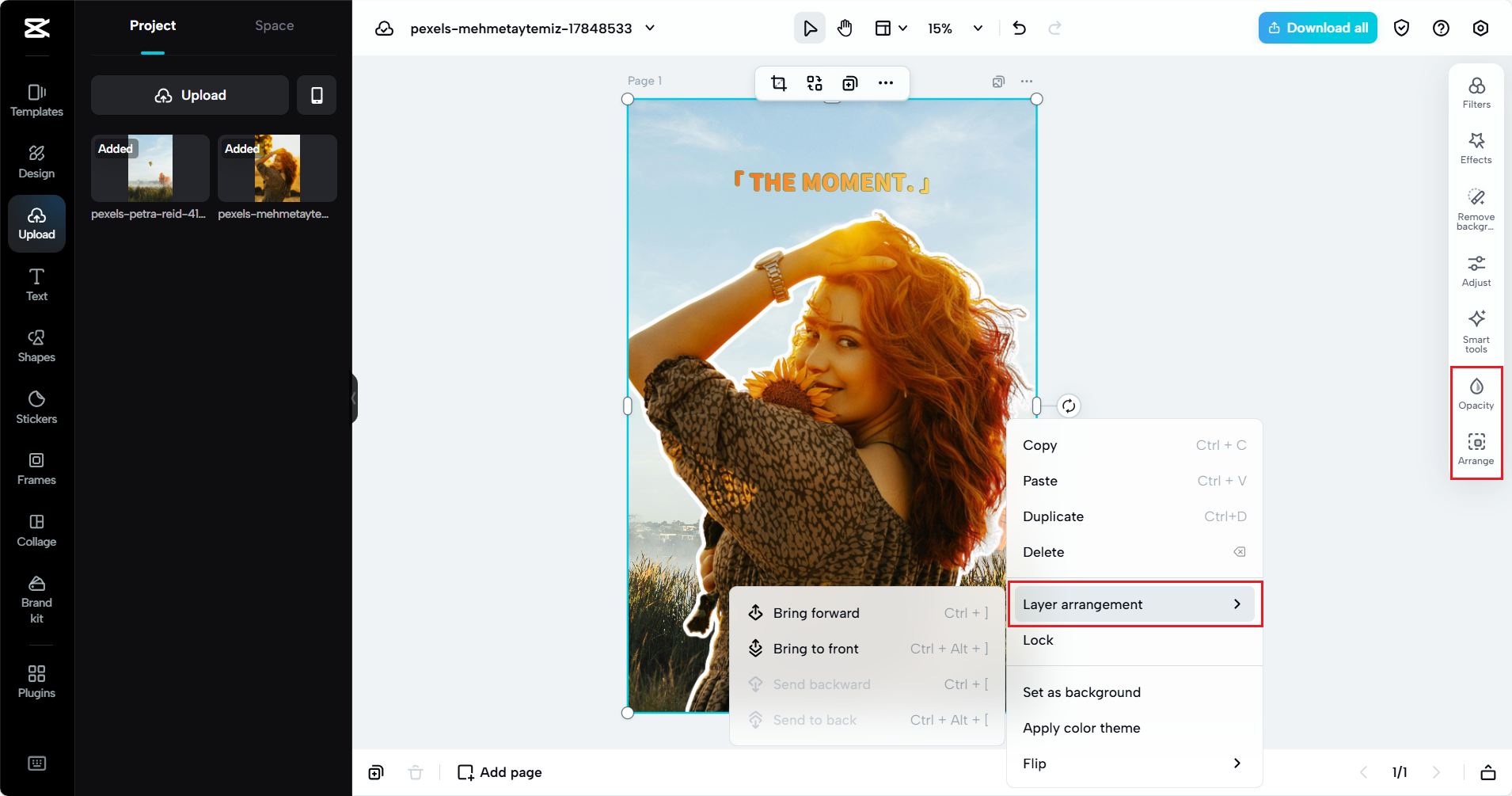This screenshot has width=1512, height=796.
Task: Open the Effects panel
Action: 1476,148
